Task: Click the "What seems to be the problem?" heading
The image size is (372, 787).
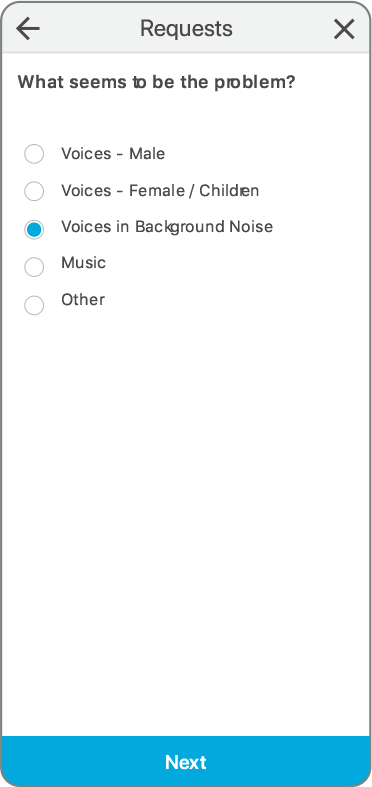Action: [x=157, y=82]
